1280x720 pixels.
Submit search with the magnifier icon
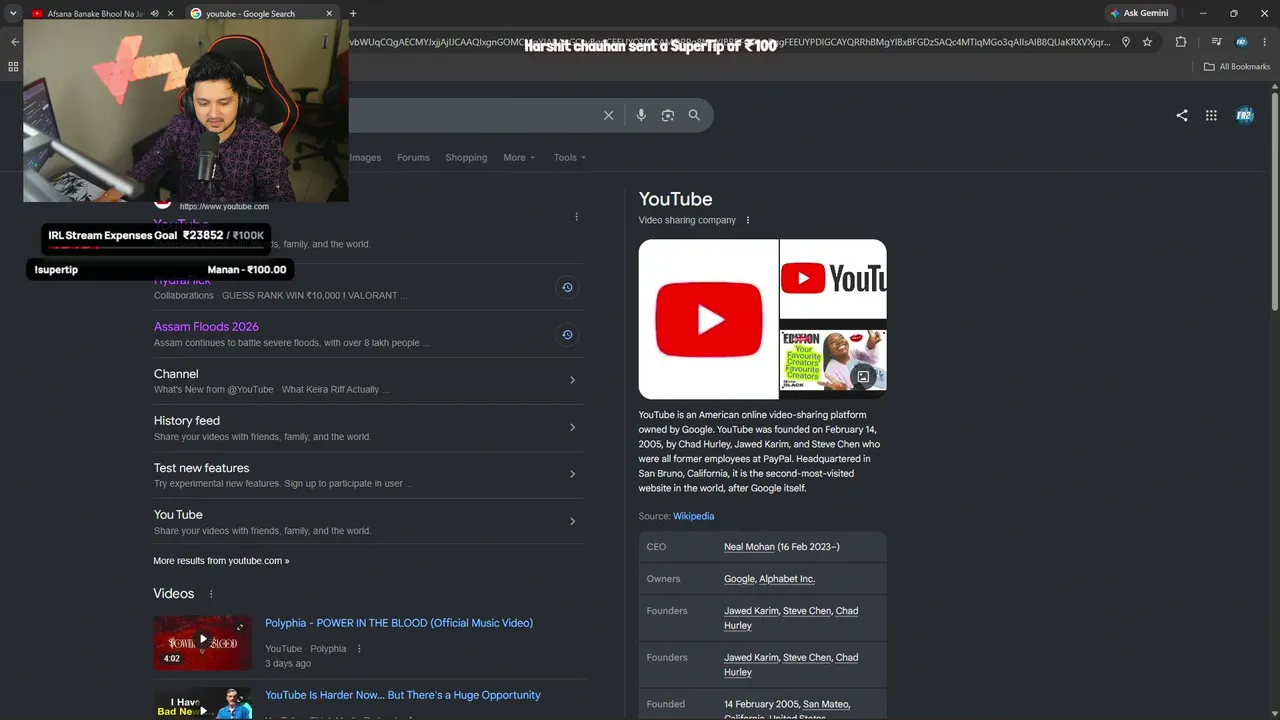pyautogui.click(x=694, y=115)
